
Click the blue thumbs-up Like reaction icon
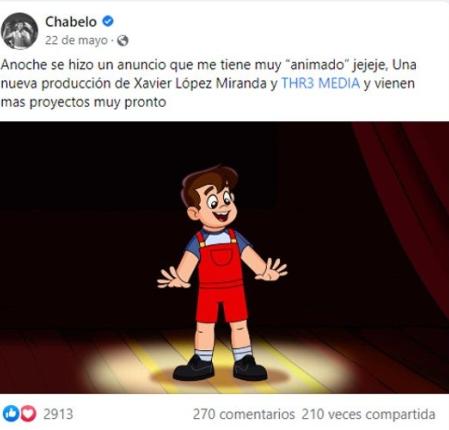(x=11, y=414)
